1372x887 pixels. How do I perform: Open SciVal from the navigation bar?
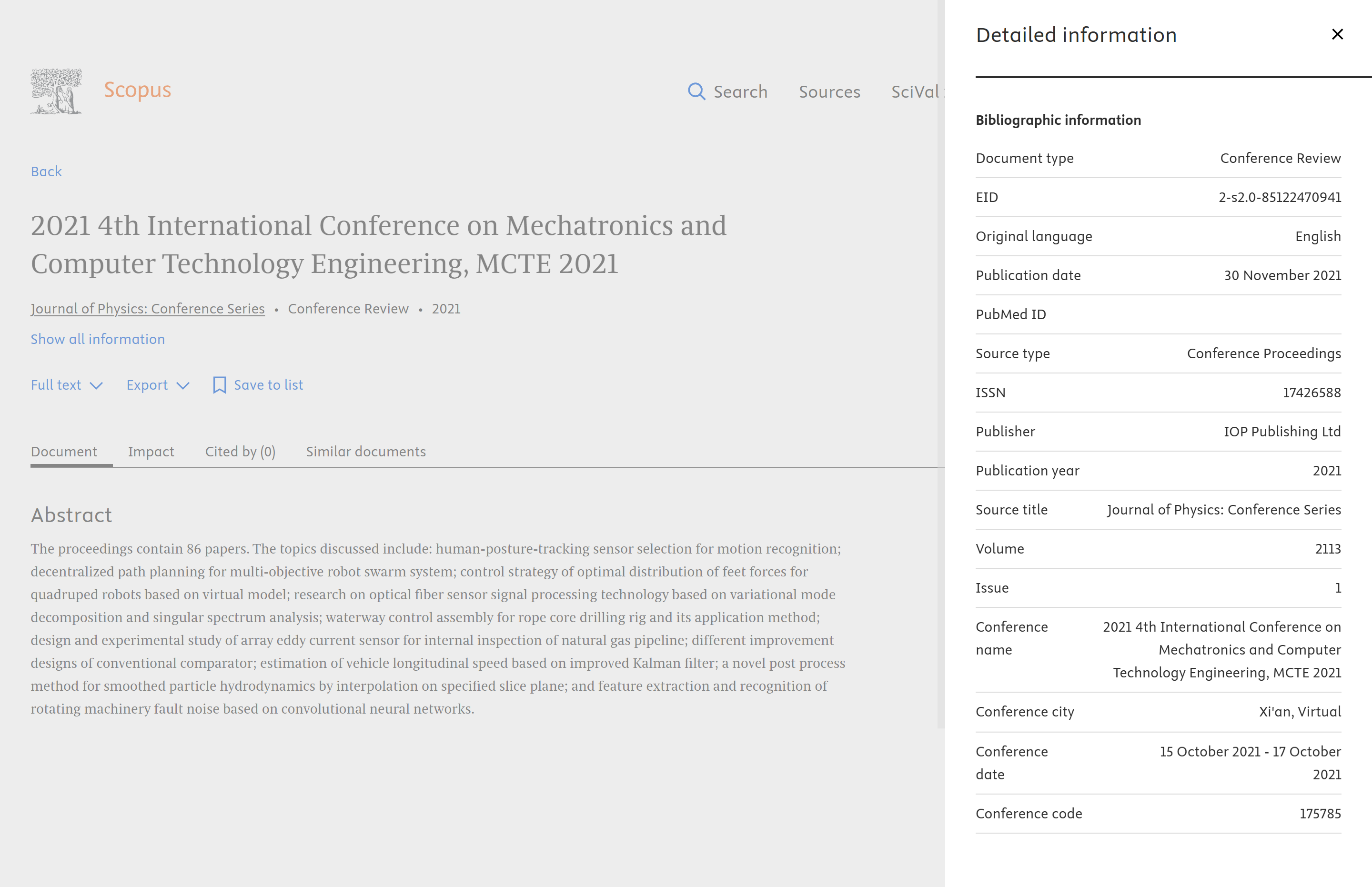[915, 92]
